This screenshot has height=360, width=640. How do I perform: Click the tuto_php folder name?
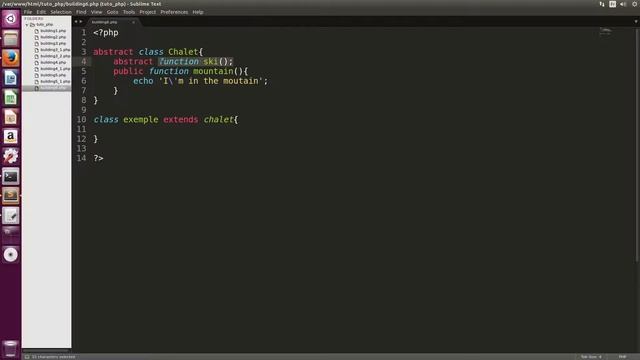click(44, 25)
